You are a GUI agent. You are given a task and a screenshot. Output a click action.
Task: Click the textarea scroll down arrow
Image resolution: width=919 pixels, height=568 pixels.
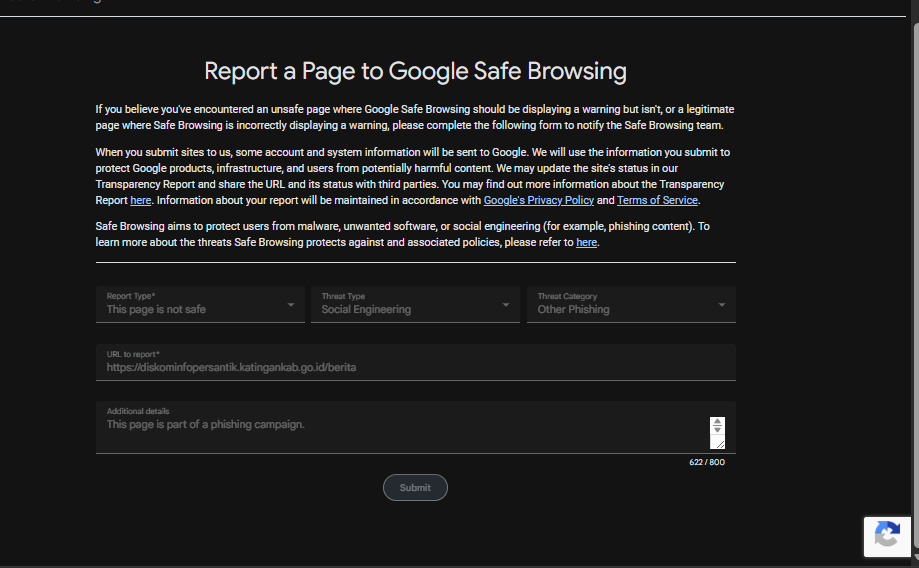(x=717, y=430)
